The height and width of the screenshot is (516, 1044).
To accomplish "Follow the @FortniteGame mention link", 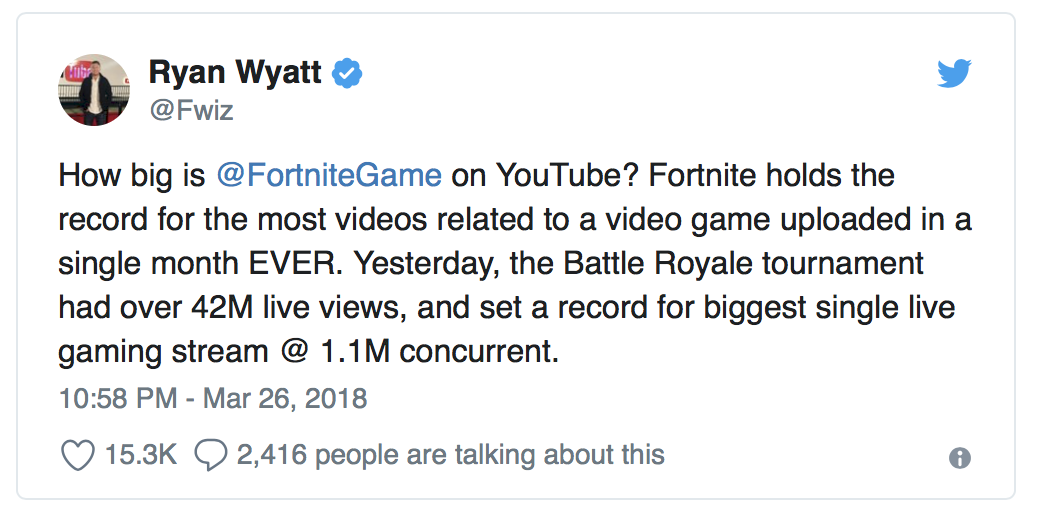I will tap(329, 176).
